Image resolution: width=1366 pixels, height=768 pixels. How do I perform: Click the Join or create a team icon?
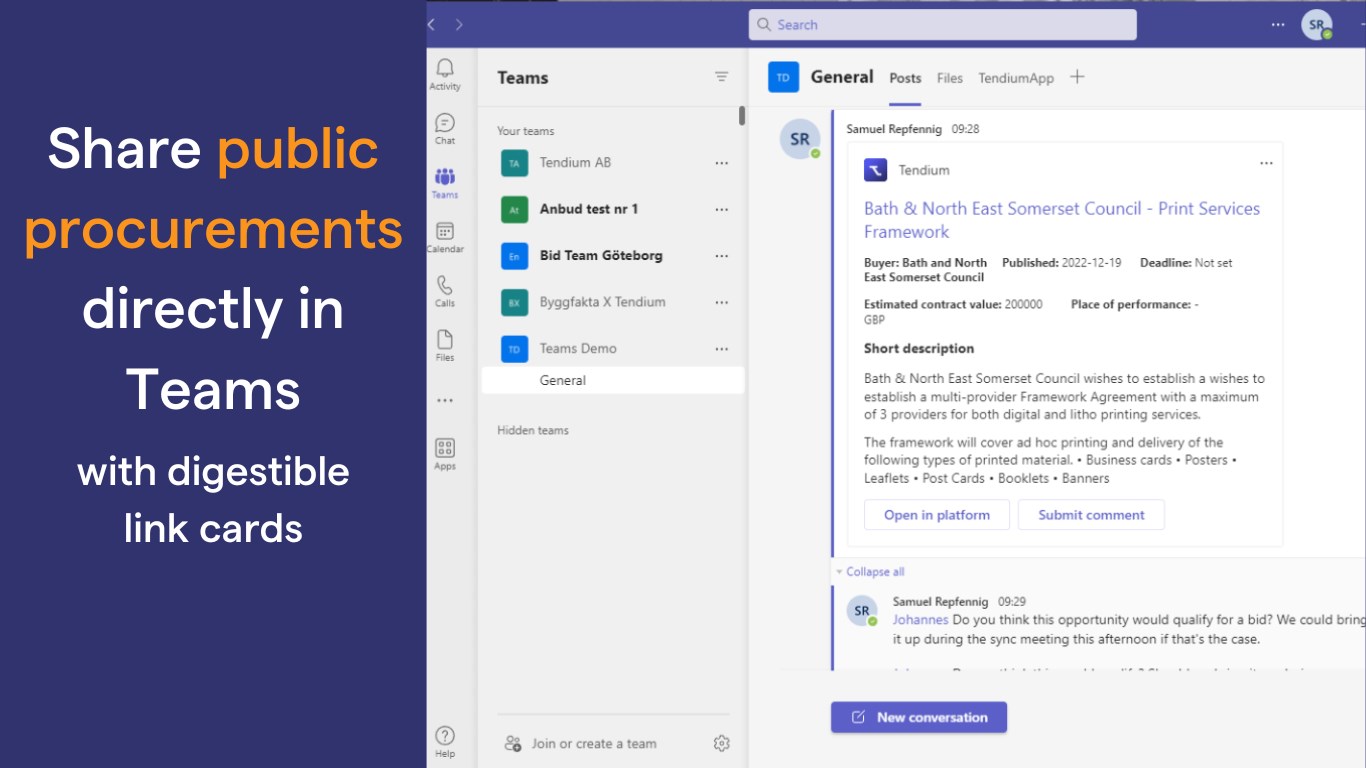pos(513,743)
